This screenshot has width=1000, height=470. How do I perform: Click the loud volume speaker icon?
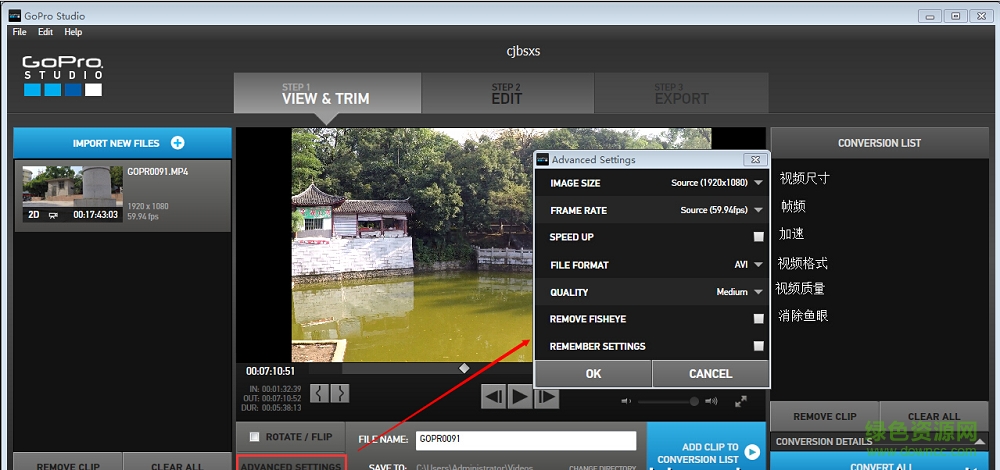coord(711,401)
